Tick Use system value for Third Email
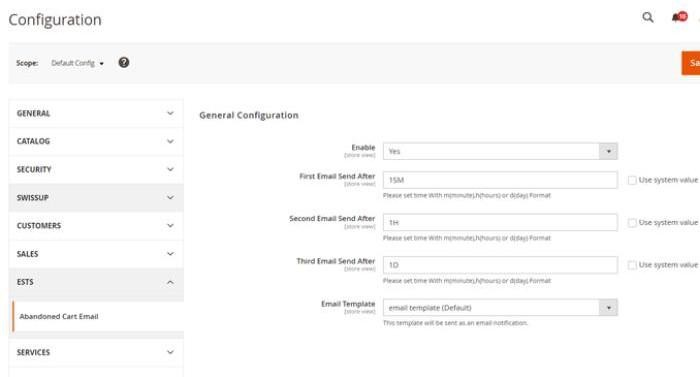This screenshot has width=700, height=377. pyautogui.click(x=632, y=265)
